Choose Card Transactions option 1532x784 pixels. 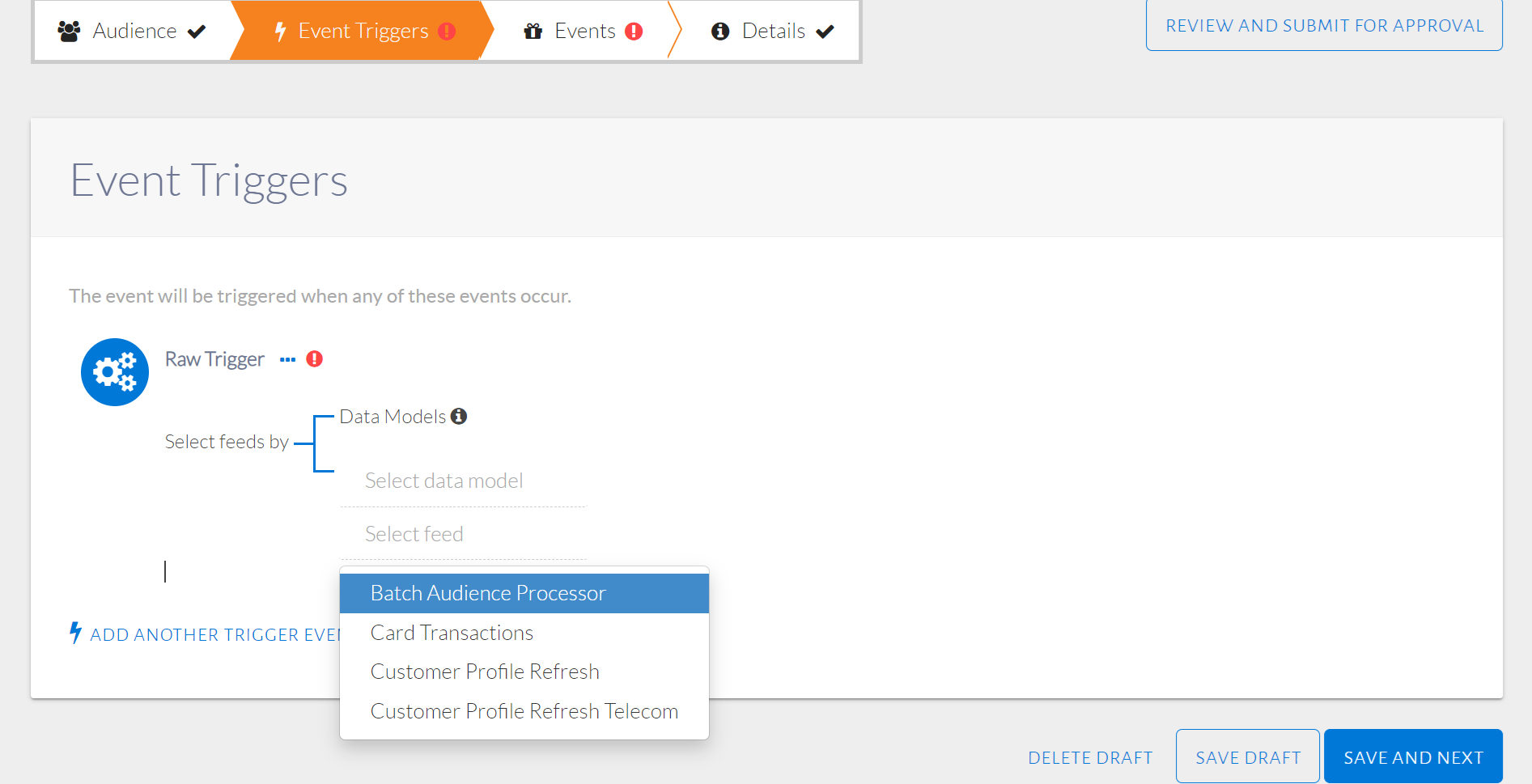[452, 633]
